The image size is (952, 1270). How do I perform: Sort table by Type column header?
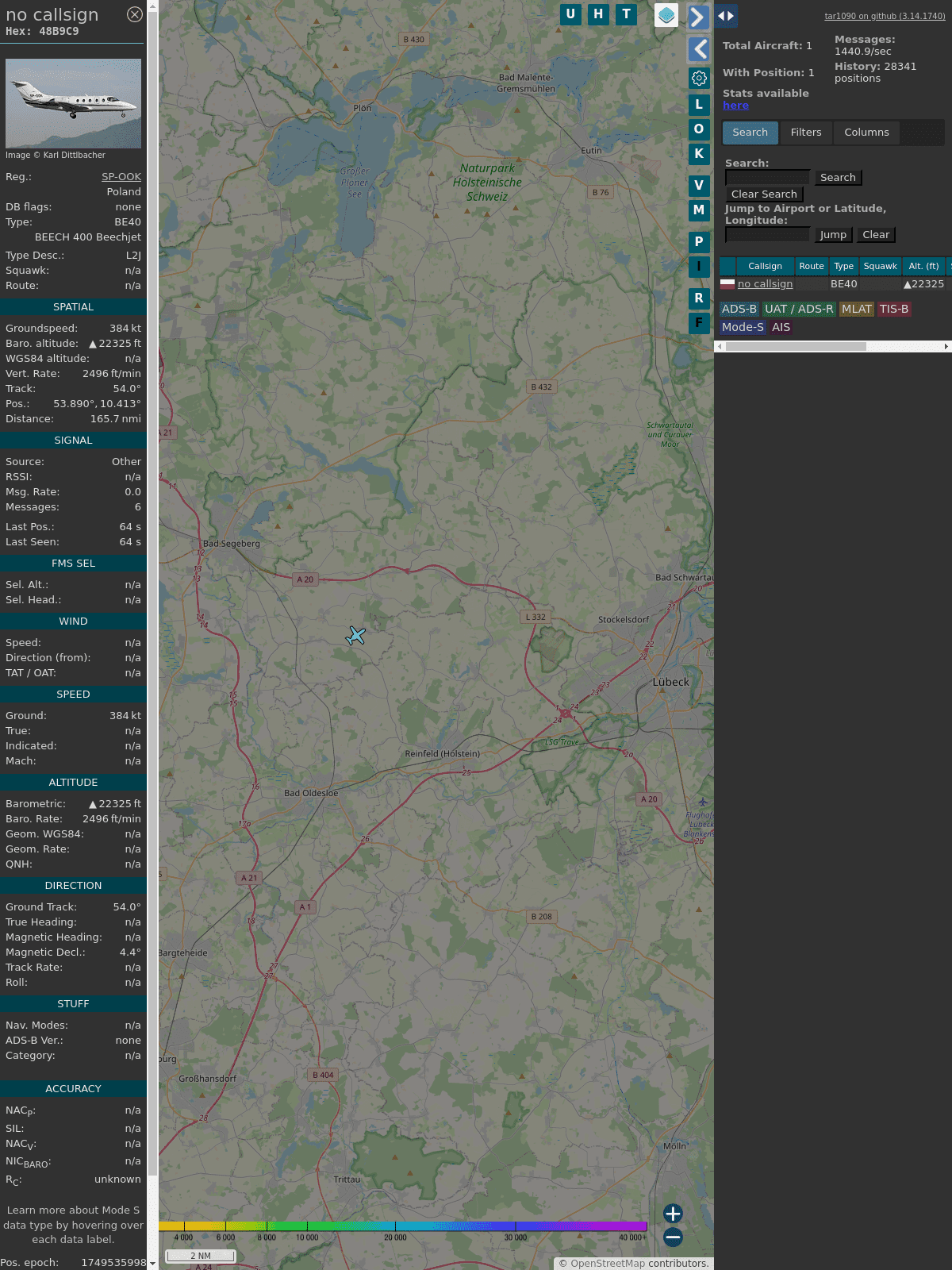pyautogui.click(x=844, y=267)
